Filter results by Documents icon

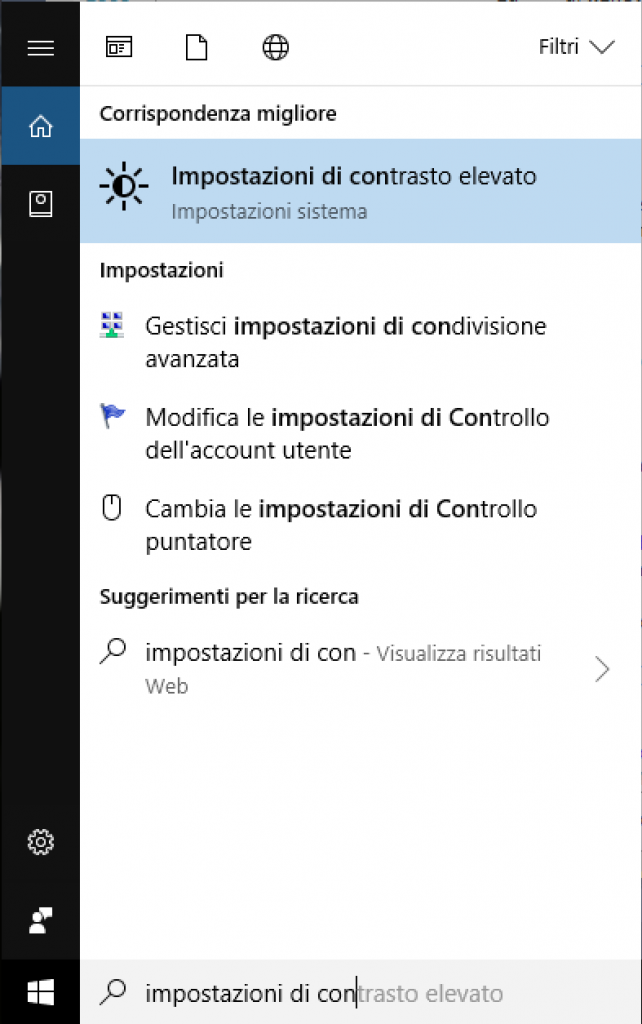(x=196, y=47)
